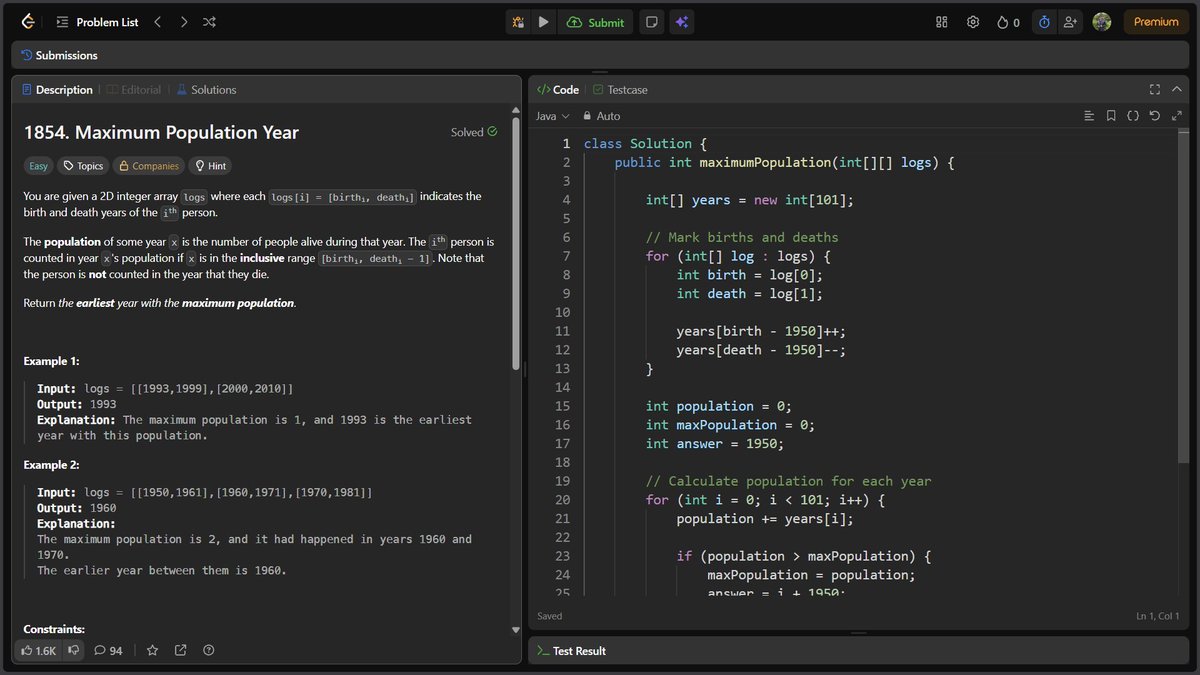
Task: Submit the solution
Action: pyautogui.click(x=595, y=22)
